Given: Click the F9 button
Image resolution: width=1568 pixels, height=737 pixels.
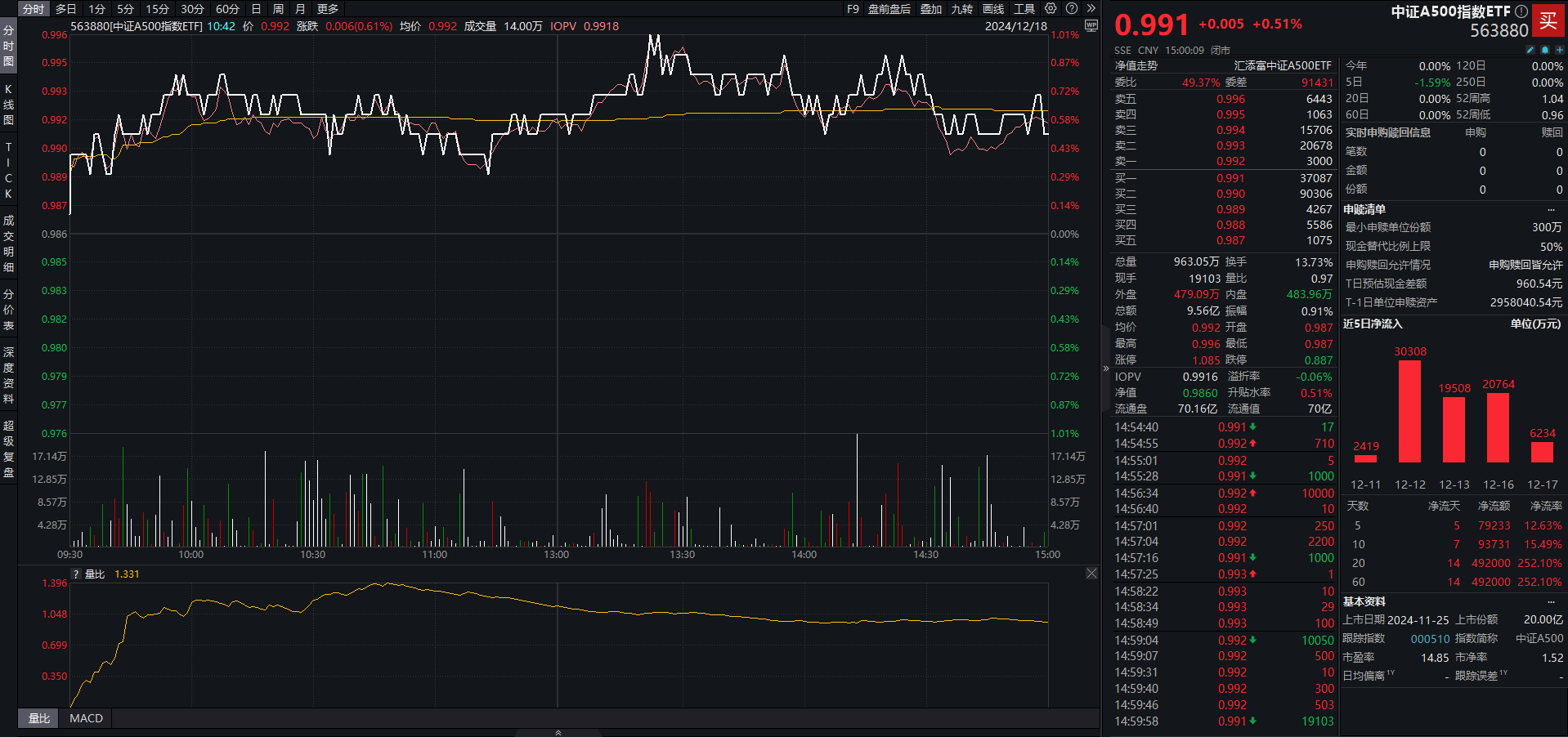Looking at the screenshot, I should point(853,9).
